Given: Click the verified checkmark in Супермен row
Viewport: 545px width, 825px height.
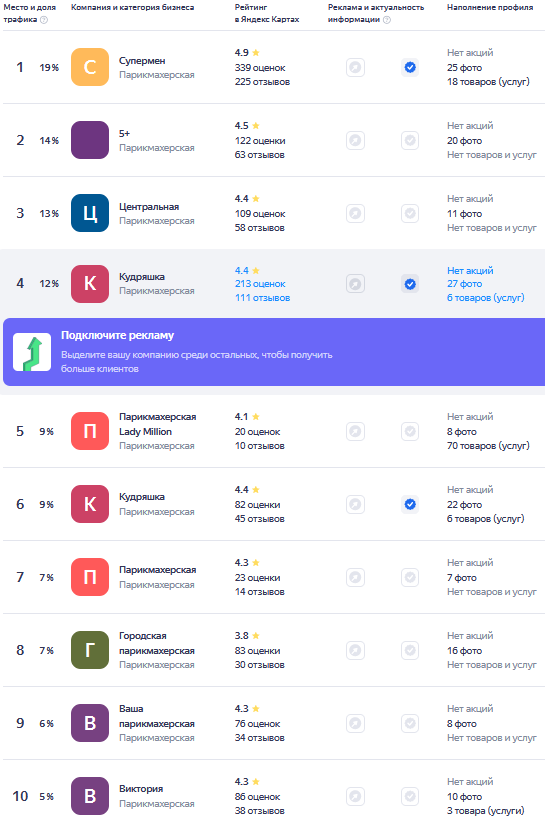Looking at the screenshot, I should pos(410,67).
